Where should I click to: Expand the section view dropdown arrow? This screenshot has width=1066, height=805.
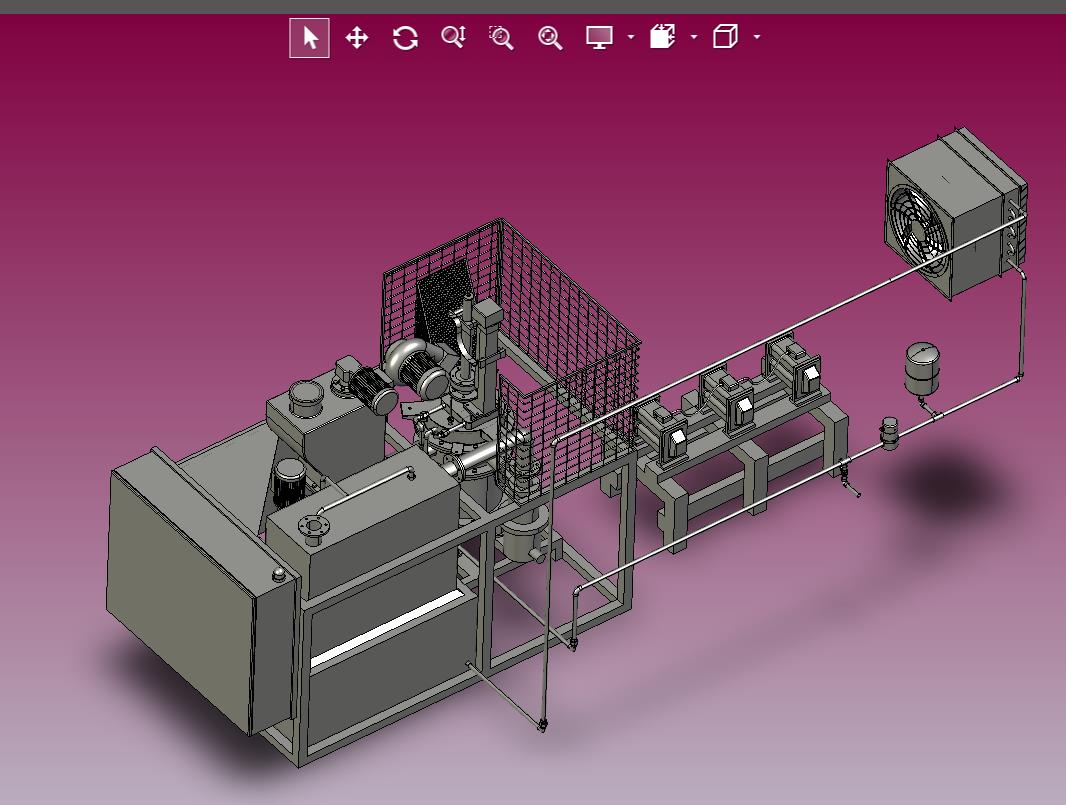pyautogui.click(x=694, y=37)
